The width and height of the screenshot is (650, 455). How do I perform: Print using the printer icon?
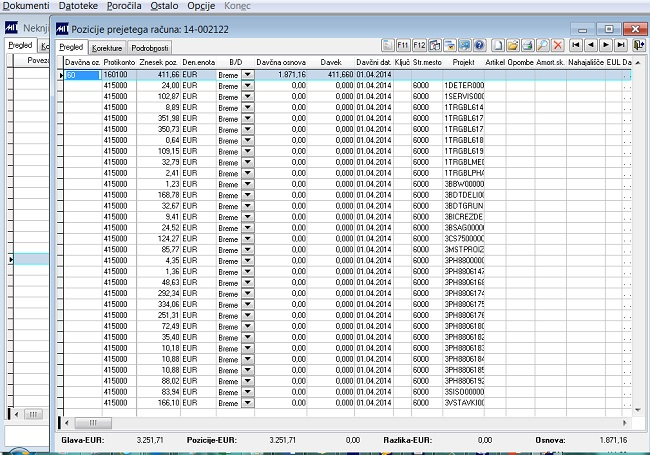(x=526, y=45)
